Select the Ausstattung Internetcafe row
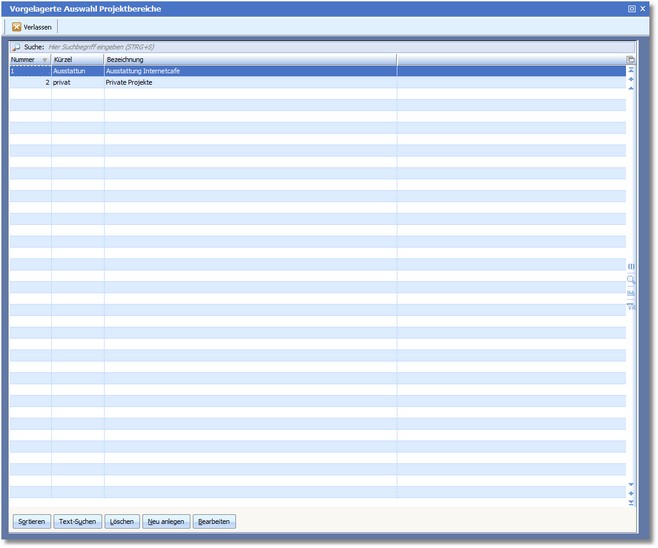This screenshot has width=658, height=548. (250, 71)
